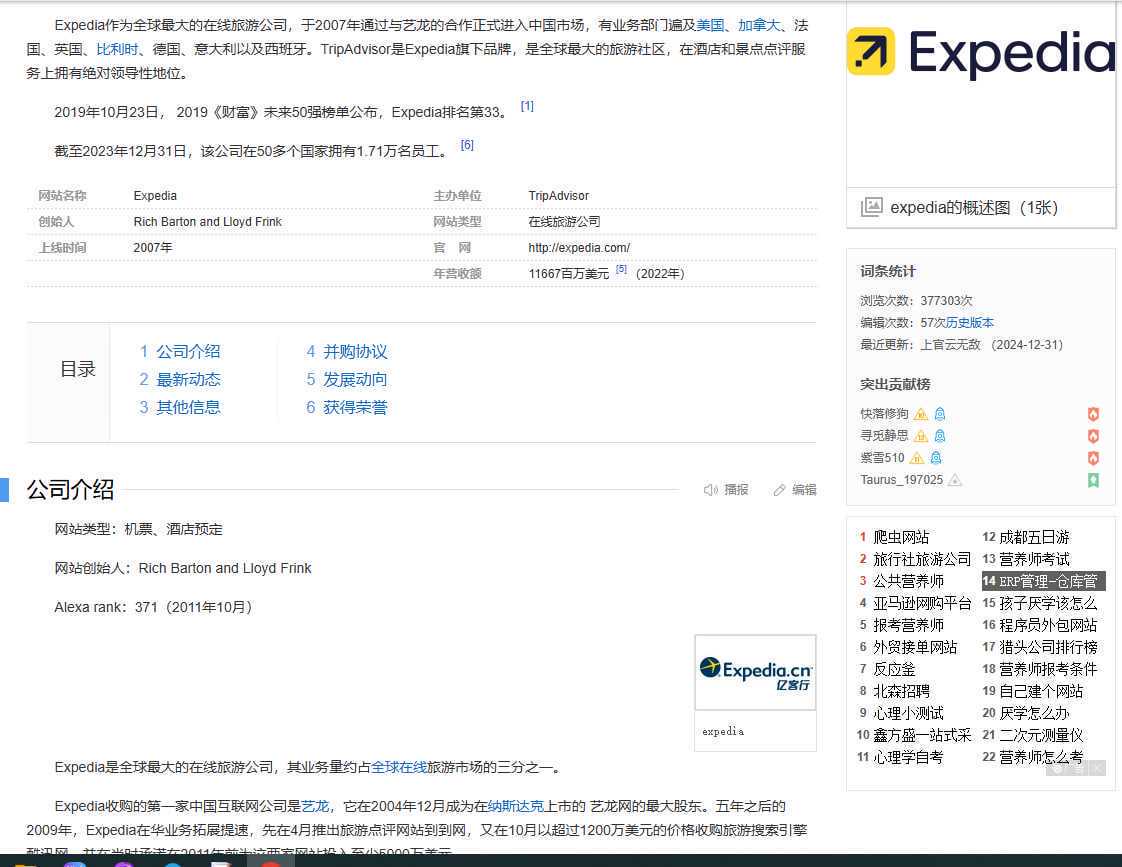Screen dimensions: 1122x867
Task: Click red flame shield in 快落修狗 row
Action: 1093,414
